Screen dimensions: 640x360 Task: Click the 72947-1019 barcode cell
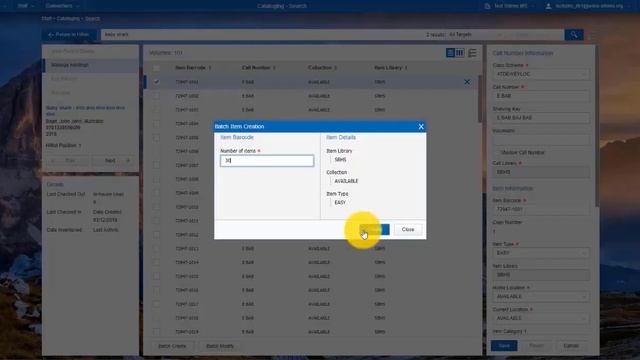pos(187,332)
